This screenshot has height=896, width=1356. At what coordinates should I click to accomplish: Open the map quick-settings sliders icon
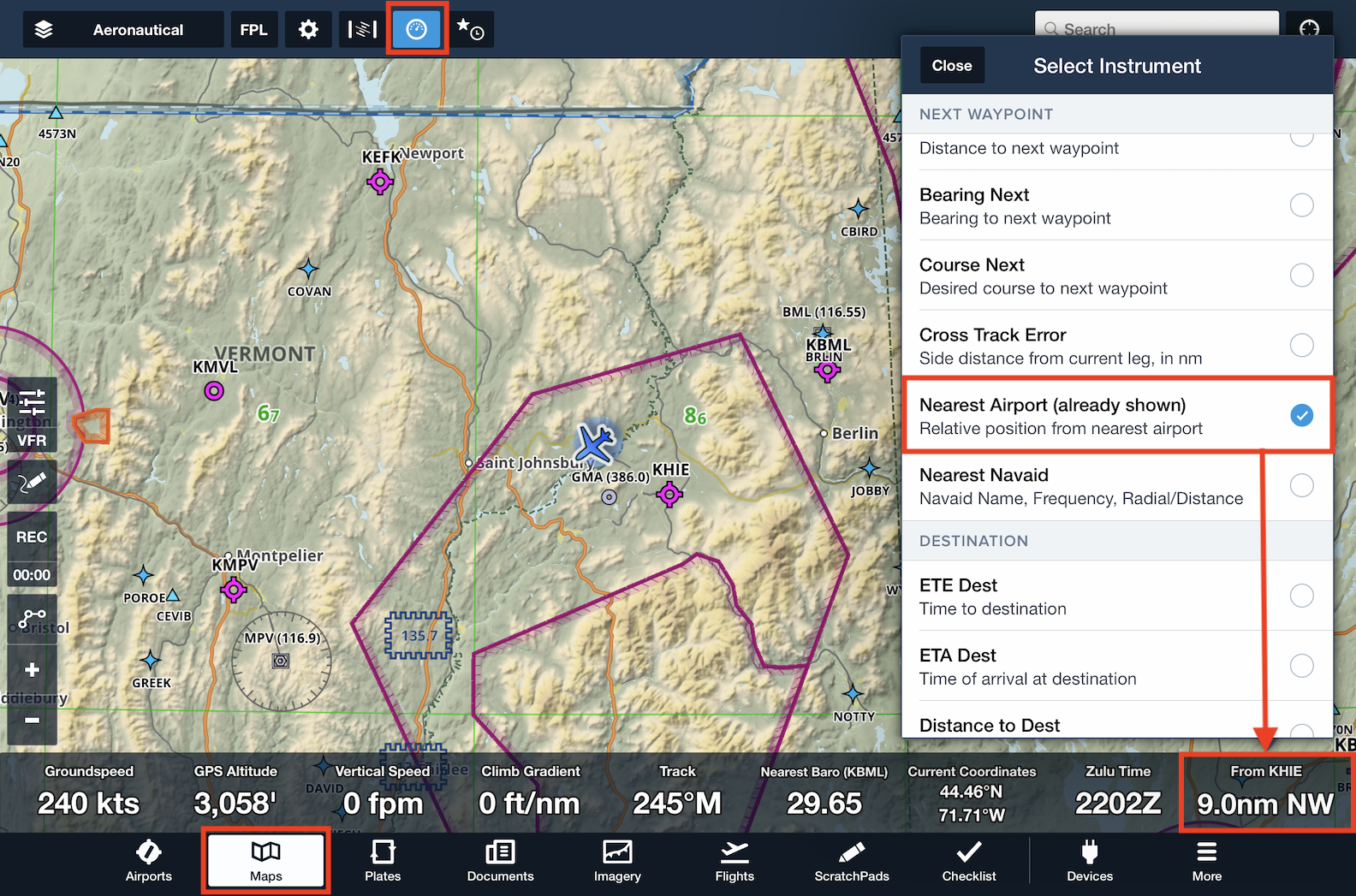click(33, 401)
